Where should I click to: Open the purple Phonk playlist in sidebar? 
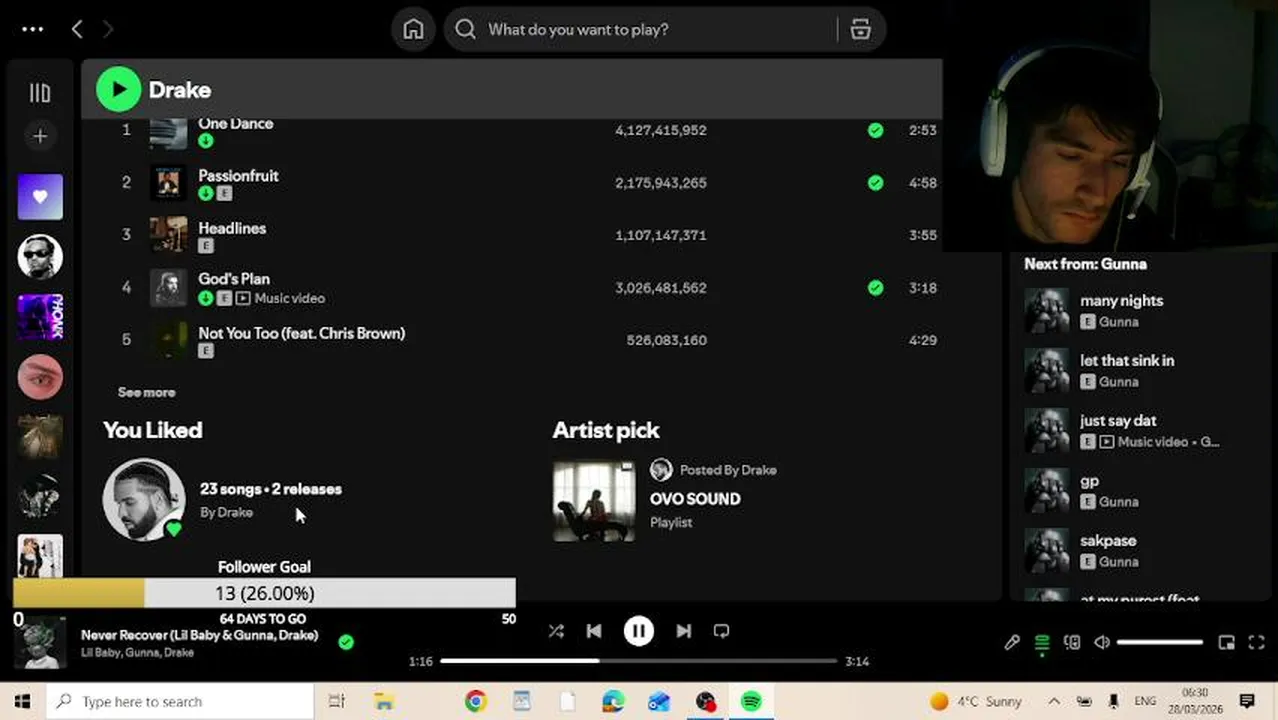(40, 317)
